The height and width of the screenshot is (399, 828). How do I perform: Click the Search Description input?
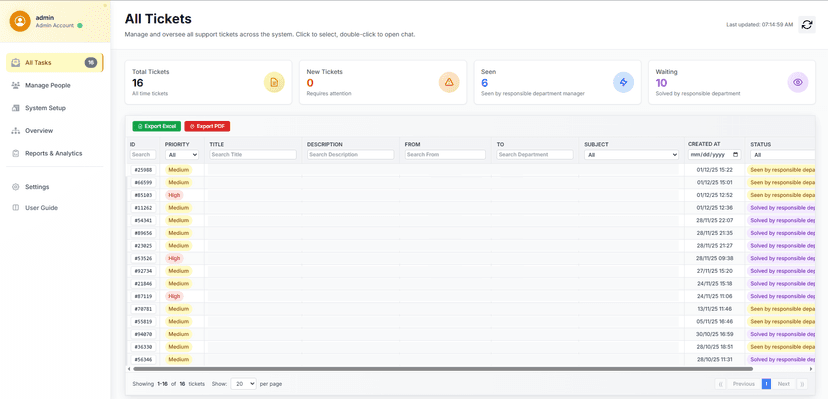pos(351,155)
